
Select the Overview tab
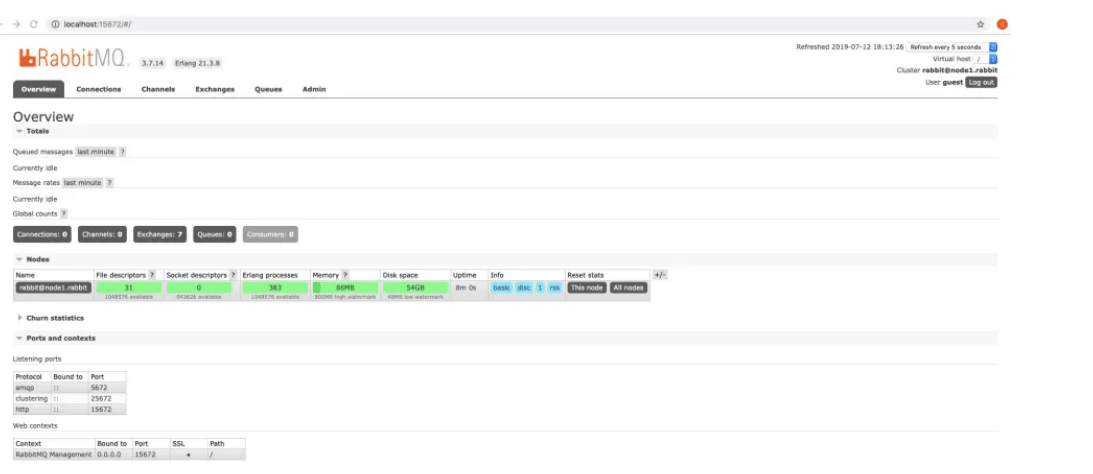point(38,89)
